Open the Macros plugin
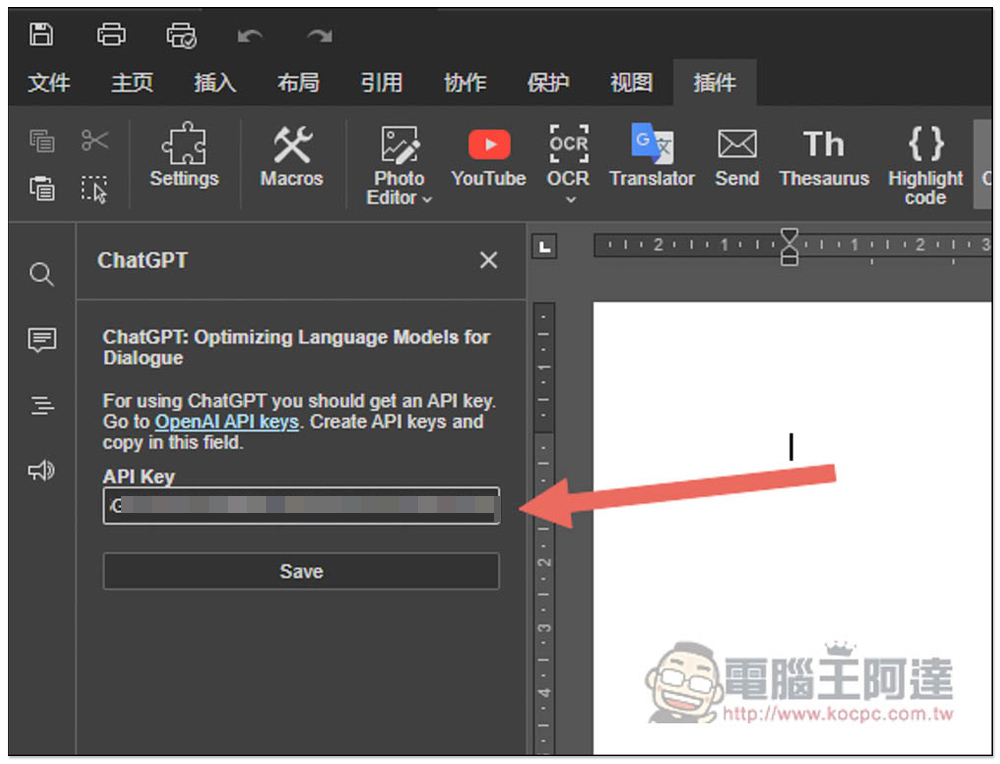Screen dimensions: 1000x764 coord(292,156)
